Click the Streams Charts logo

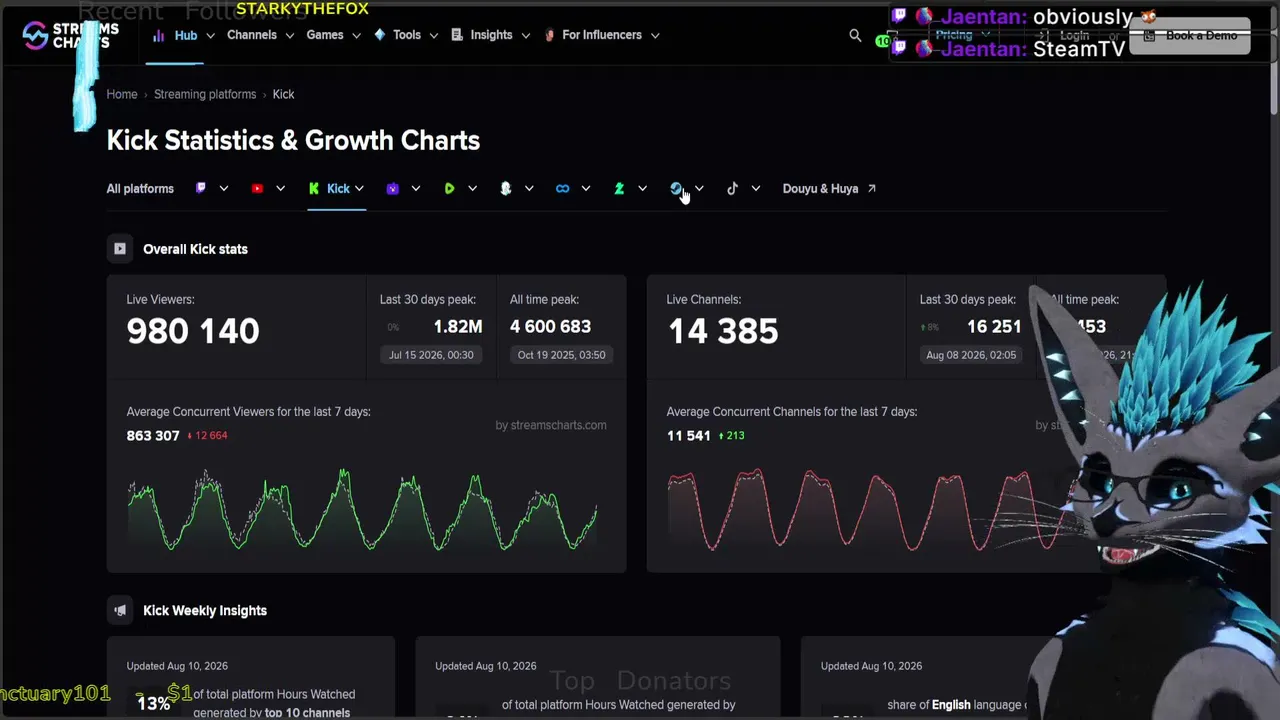pyautogui.click(x=71, y=35)
